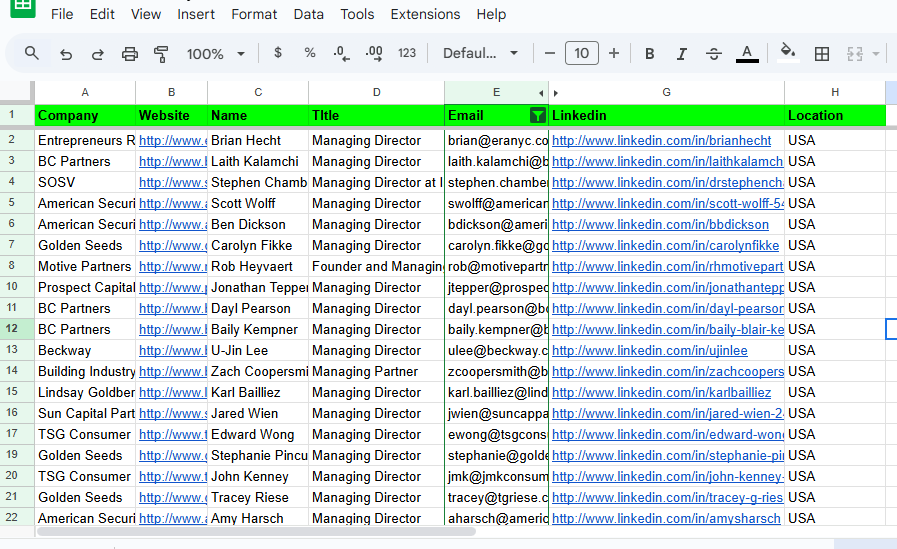This screenshot has height=549, width=897.
Task: Expand hidden column with left arrow
Action: (x=541, y=93)
